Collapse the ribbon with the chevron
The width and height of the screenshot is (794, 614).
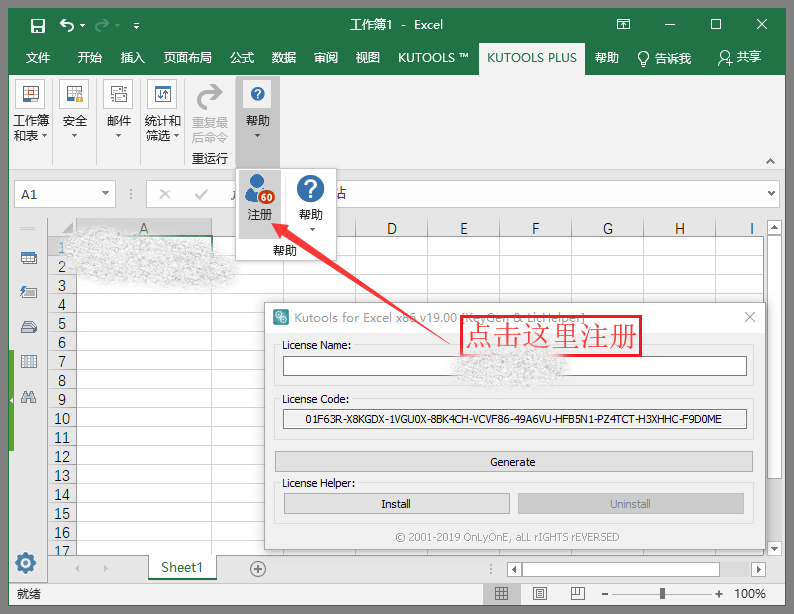(x=770, y=161)
